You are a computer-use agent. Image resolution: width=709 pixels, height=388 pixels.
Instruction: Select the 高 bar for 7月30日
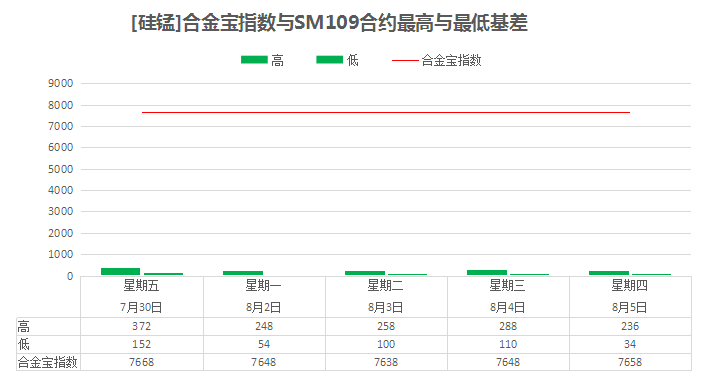[x=120, y=271]
